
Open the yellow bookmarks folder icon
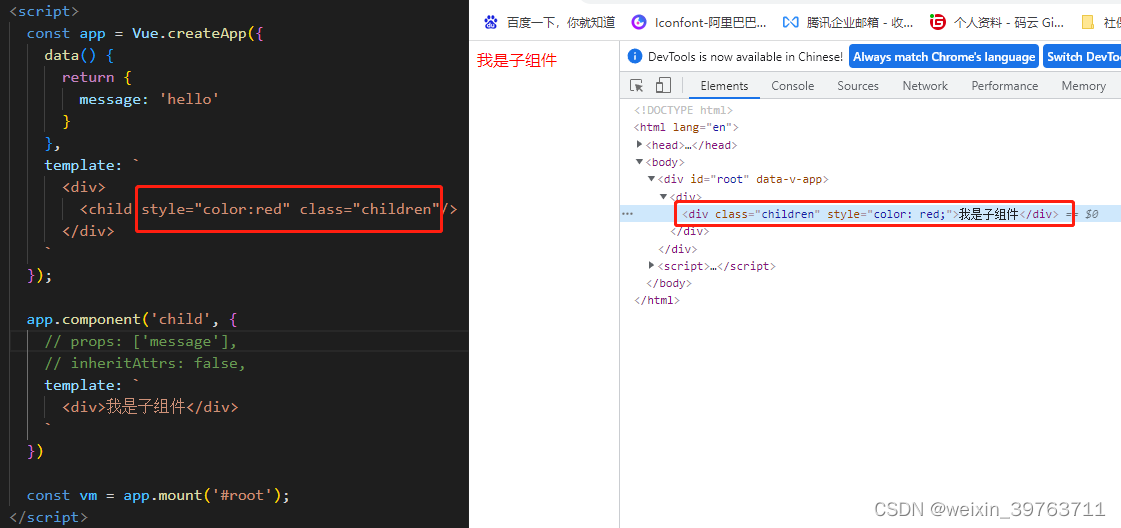pyautogui.click(x=1088, y=22)
